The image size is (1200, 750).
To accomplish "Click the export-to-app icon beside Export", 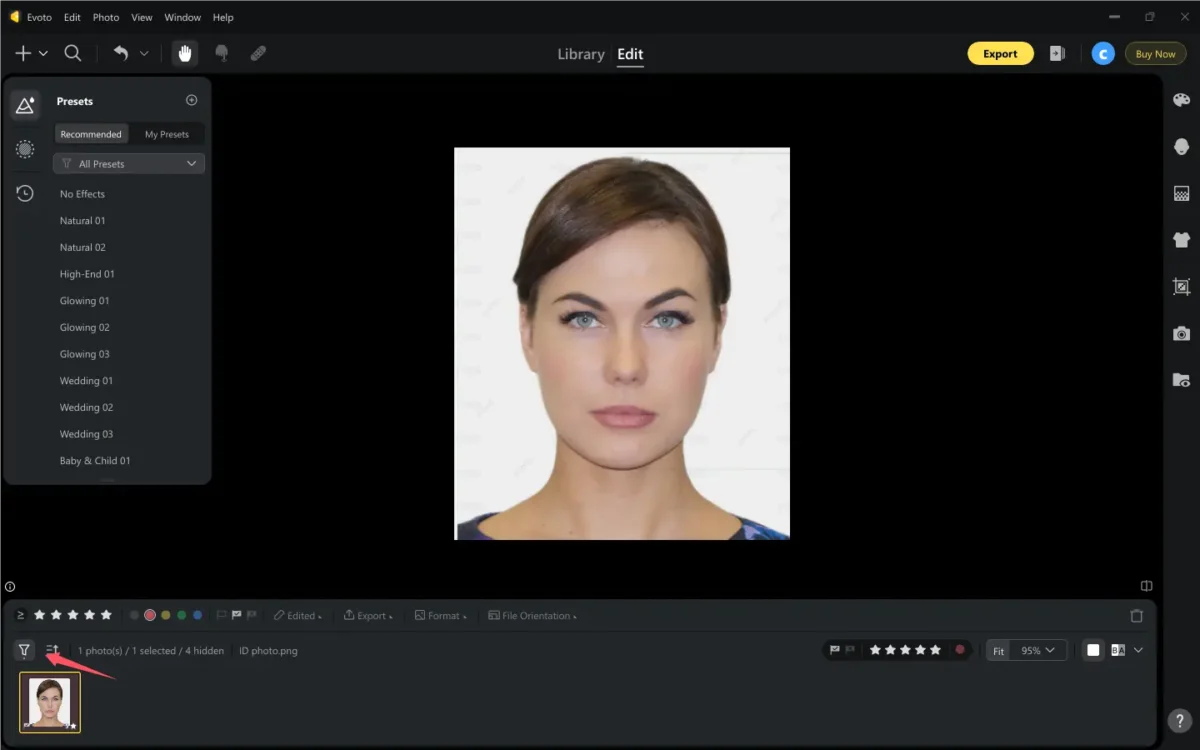I will pyautogui.click(x=1057, y=54).
